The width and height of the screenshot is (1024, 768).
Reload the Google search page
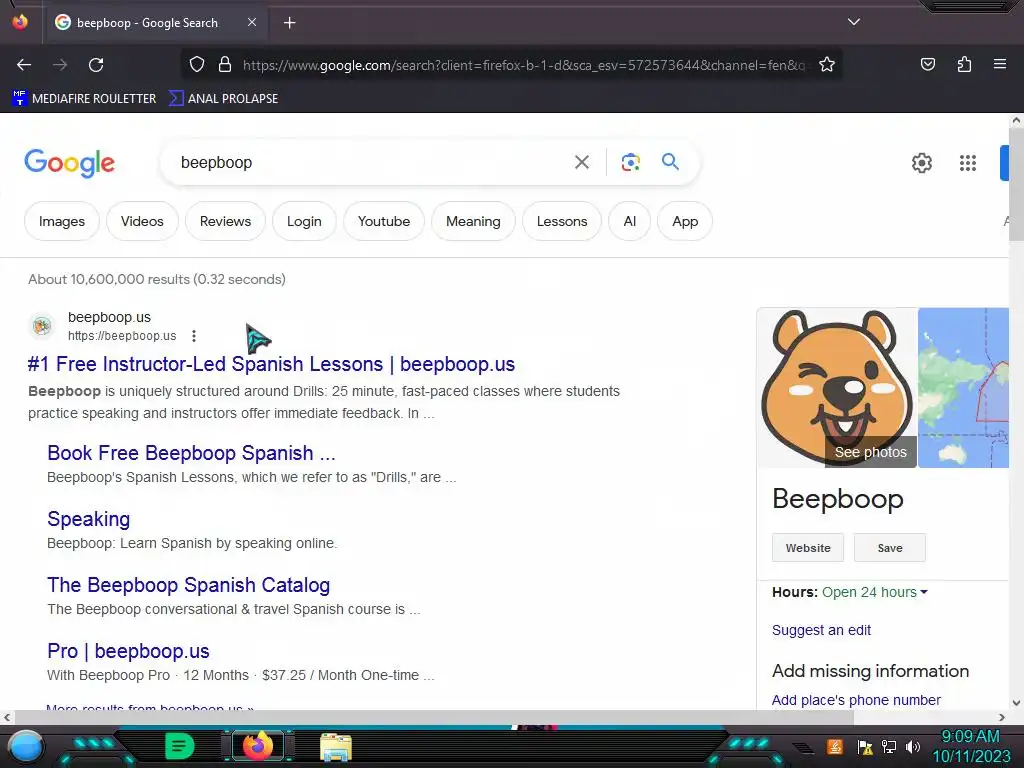(x=96, y=65)
